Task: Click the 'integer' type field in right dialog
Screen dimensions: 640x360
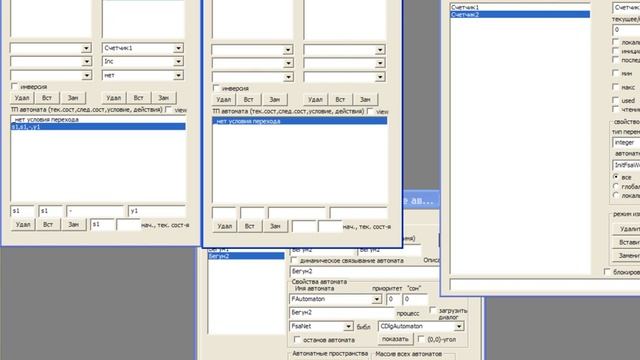Action: point(626,142)
